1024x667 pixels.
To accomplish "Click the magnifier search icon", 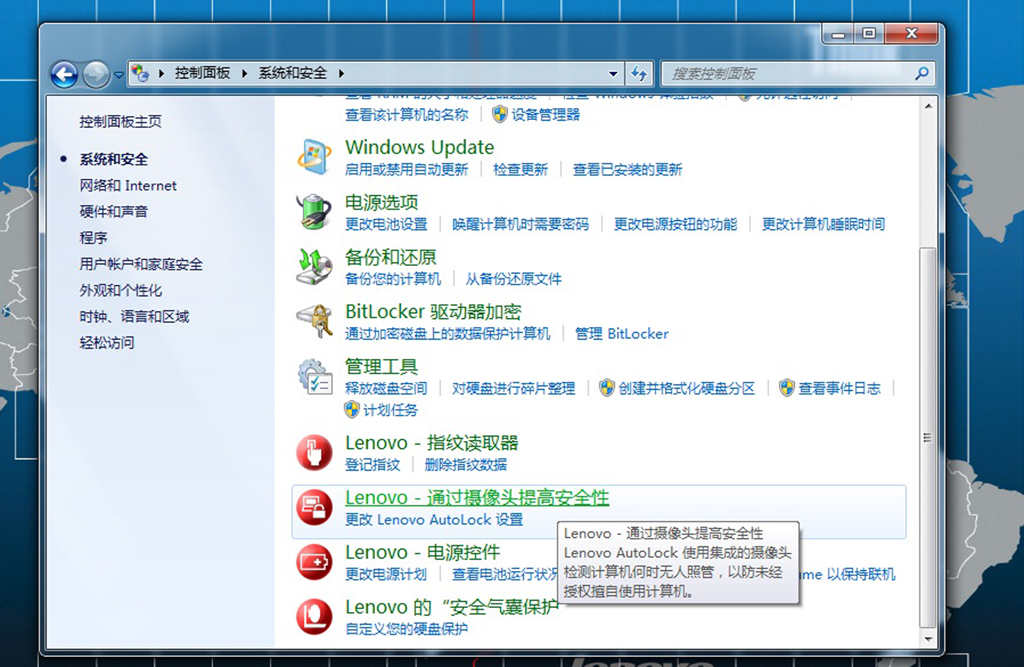I will click(921, 74).
